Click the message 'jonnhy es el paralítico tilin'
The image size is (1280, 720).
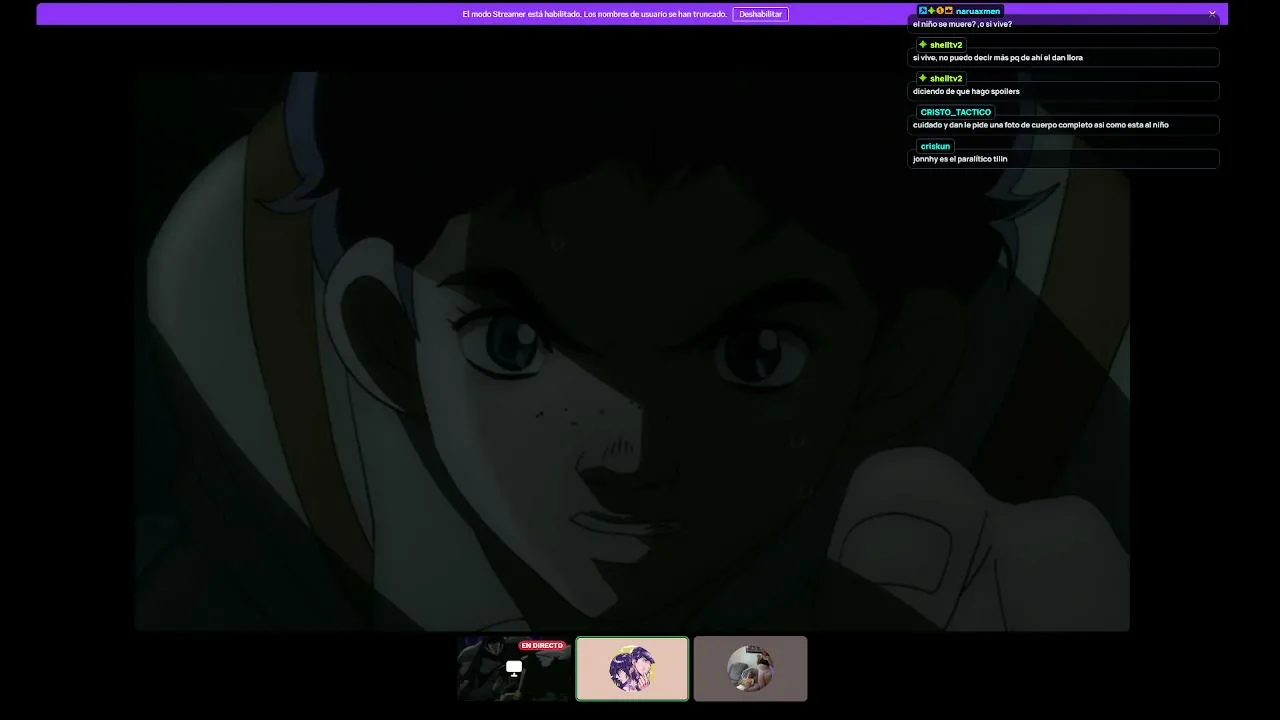point(960,159)
